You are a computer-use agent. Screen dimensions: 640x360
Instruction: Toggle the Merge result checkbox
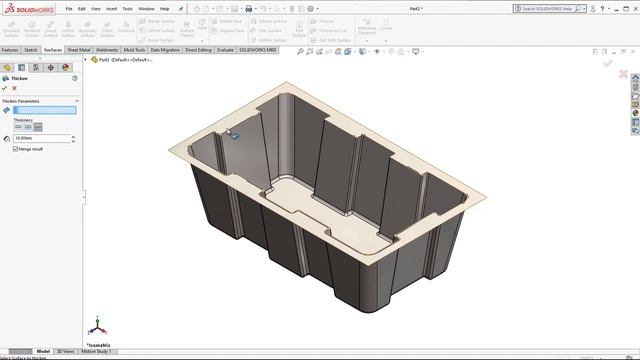[x=16, y=149]
